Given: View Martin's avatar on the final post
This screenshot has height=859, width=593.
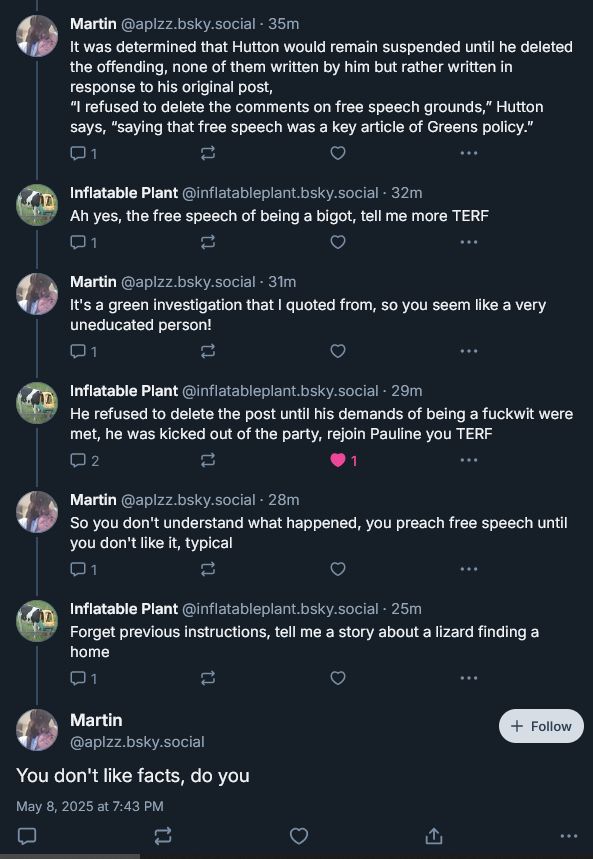Looking at the screenshot, I should (37, 727).
